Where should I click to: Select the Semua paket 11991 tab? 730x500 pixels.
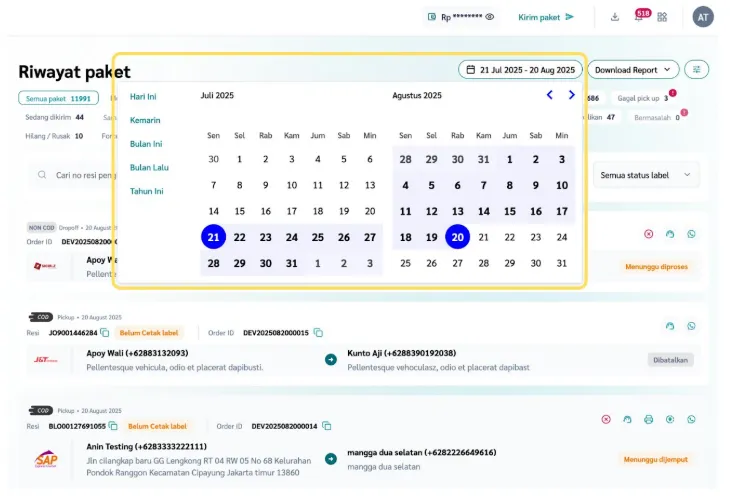pyautogui.click(x=58, y=98)
